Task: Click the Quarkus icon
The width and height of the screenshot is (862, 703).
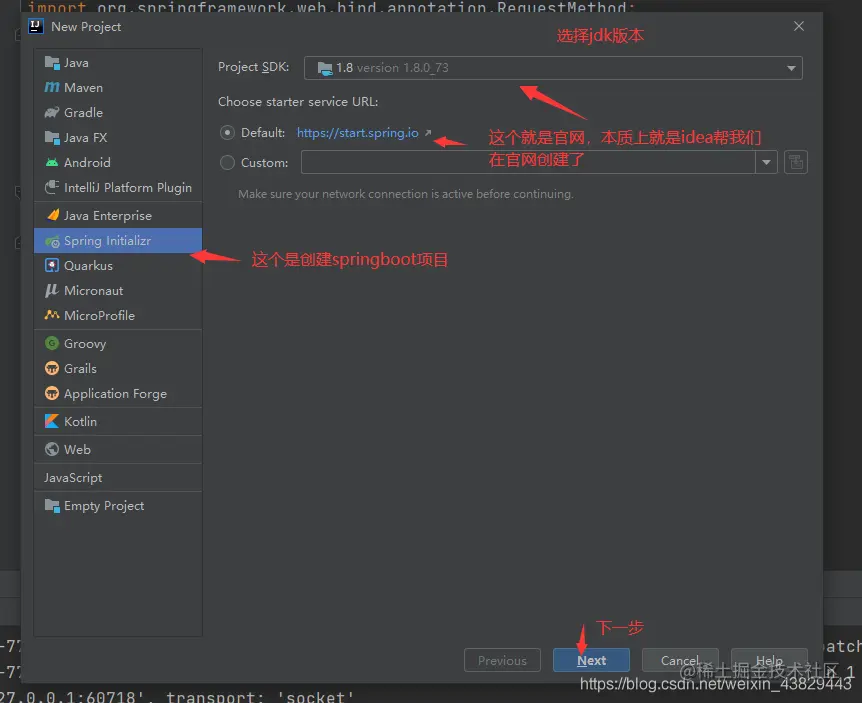Action: click(52, 265)
